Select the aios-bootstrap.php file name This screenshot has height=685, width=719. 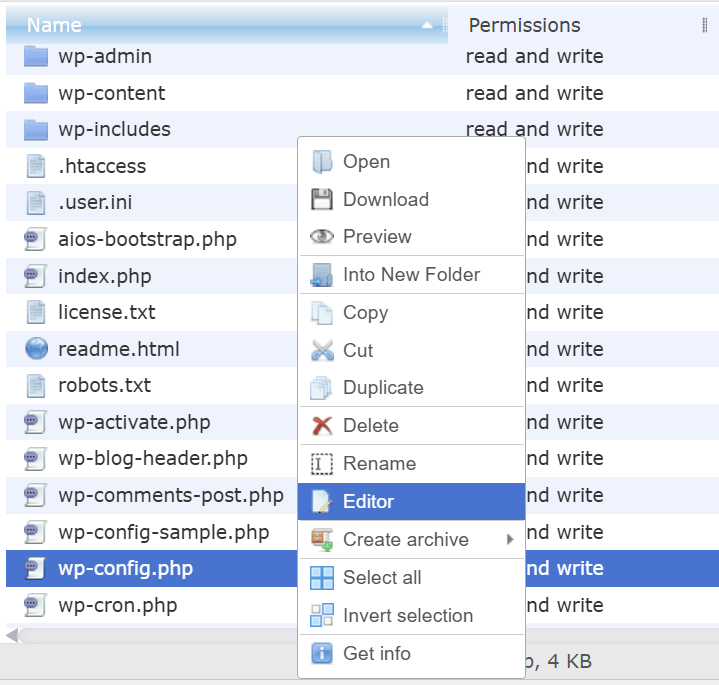point(147,239)
